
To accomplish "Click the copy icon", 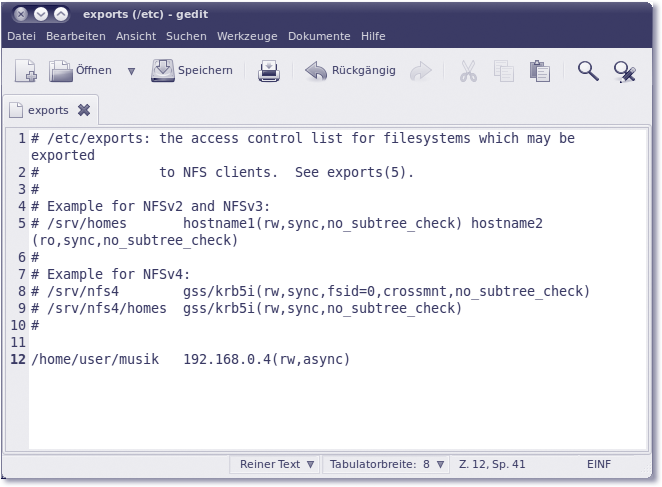I will point(503,71).
